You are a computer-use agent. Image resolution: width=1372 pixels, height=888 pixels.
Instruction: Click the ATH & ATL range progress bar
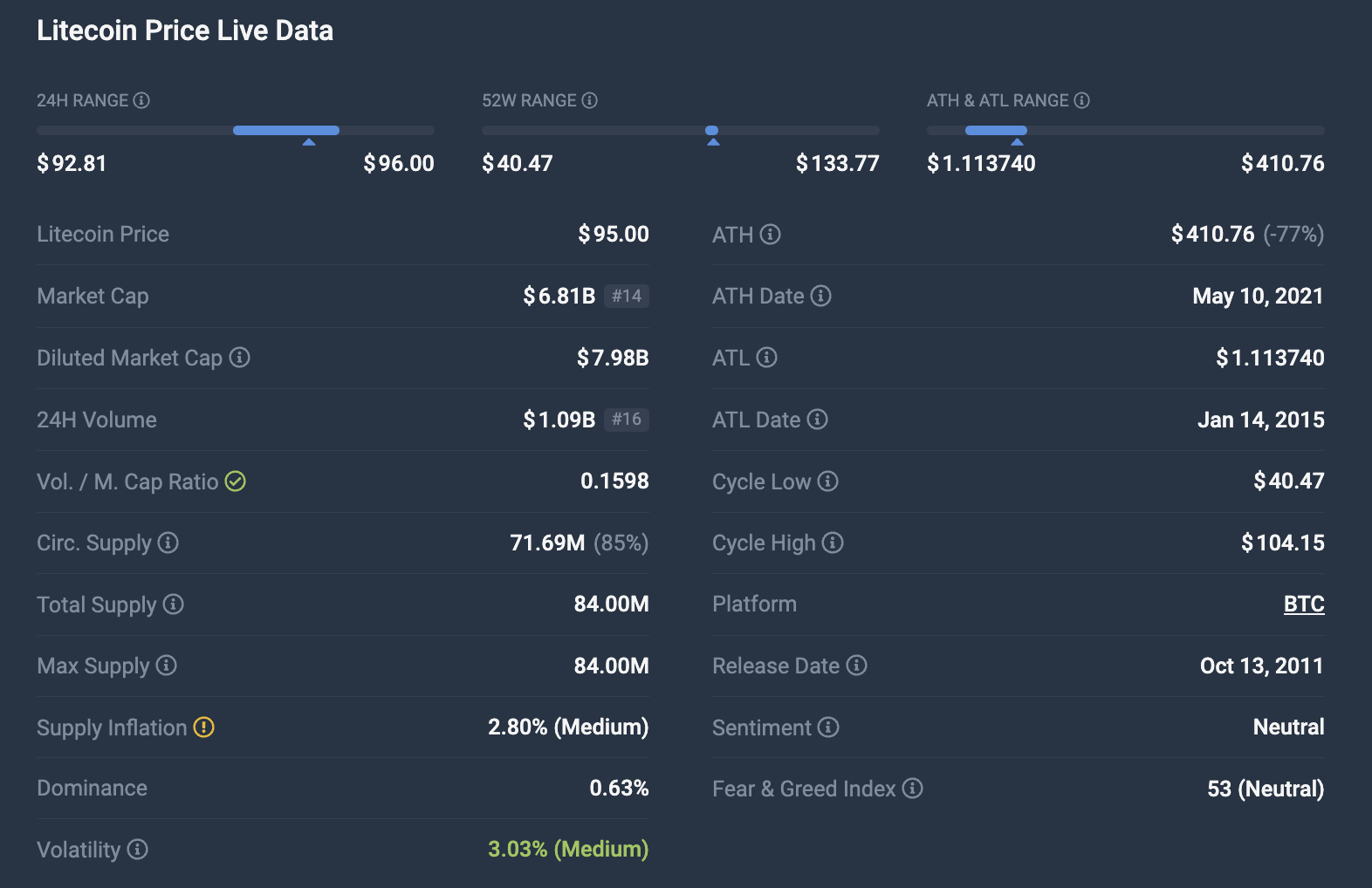point(1126,130)
